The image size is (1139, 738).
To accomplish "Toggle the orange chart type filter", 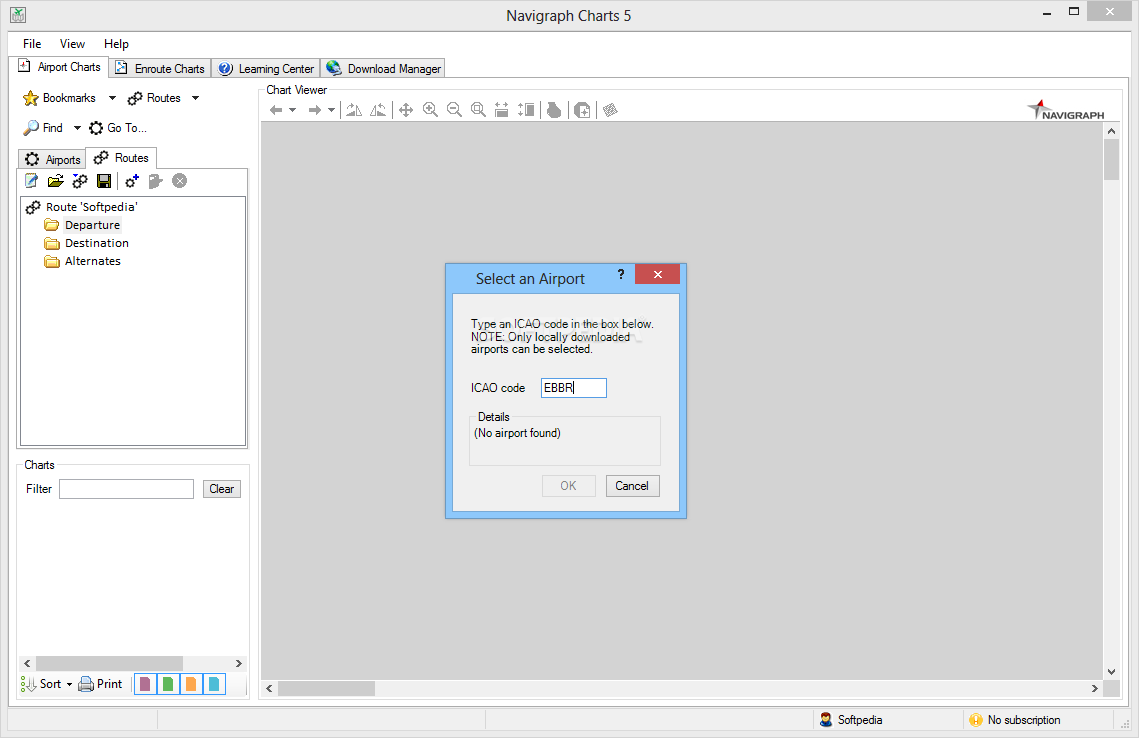I will click(x=190, y=684).
